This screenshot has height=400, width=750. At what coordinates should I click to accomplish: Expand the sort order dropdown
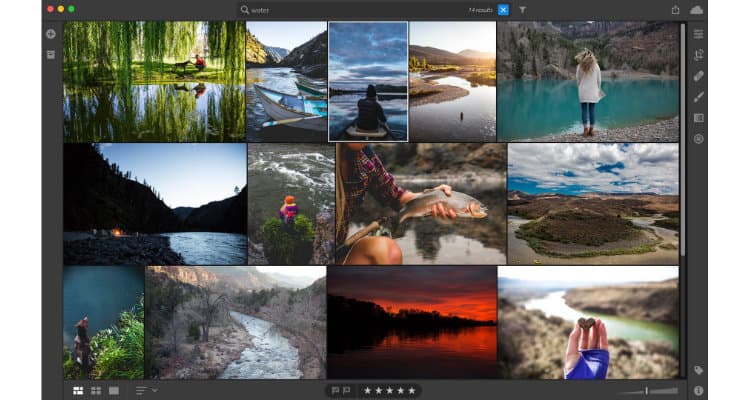click(x=146, y=390)
